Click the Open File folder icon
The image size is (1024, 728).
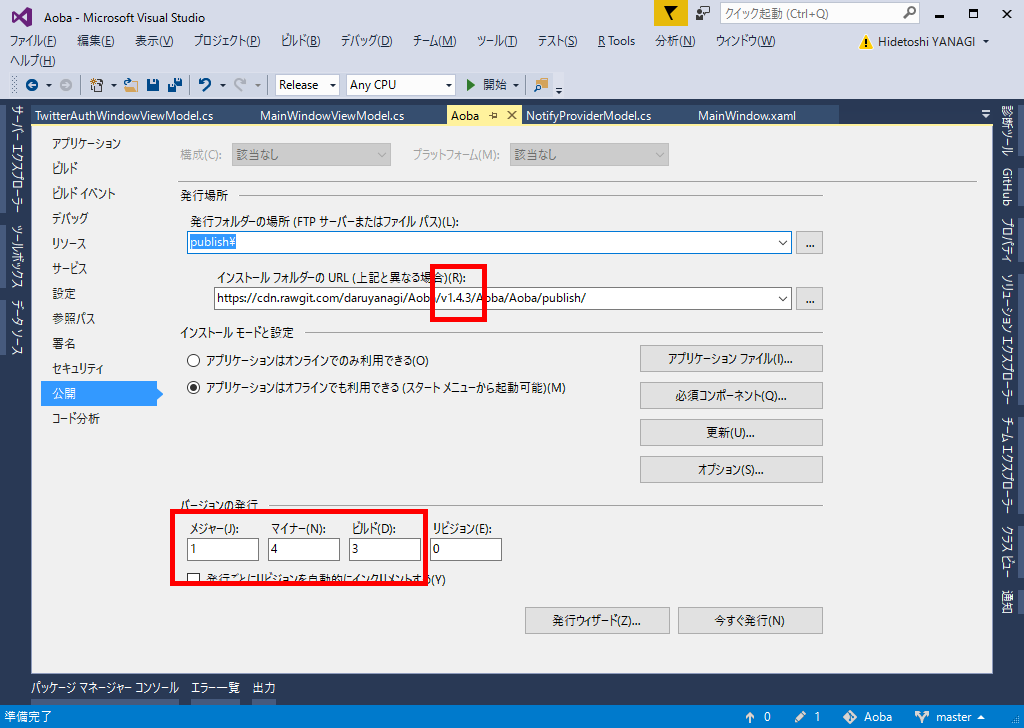click(x=131, y=85)
